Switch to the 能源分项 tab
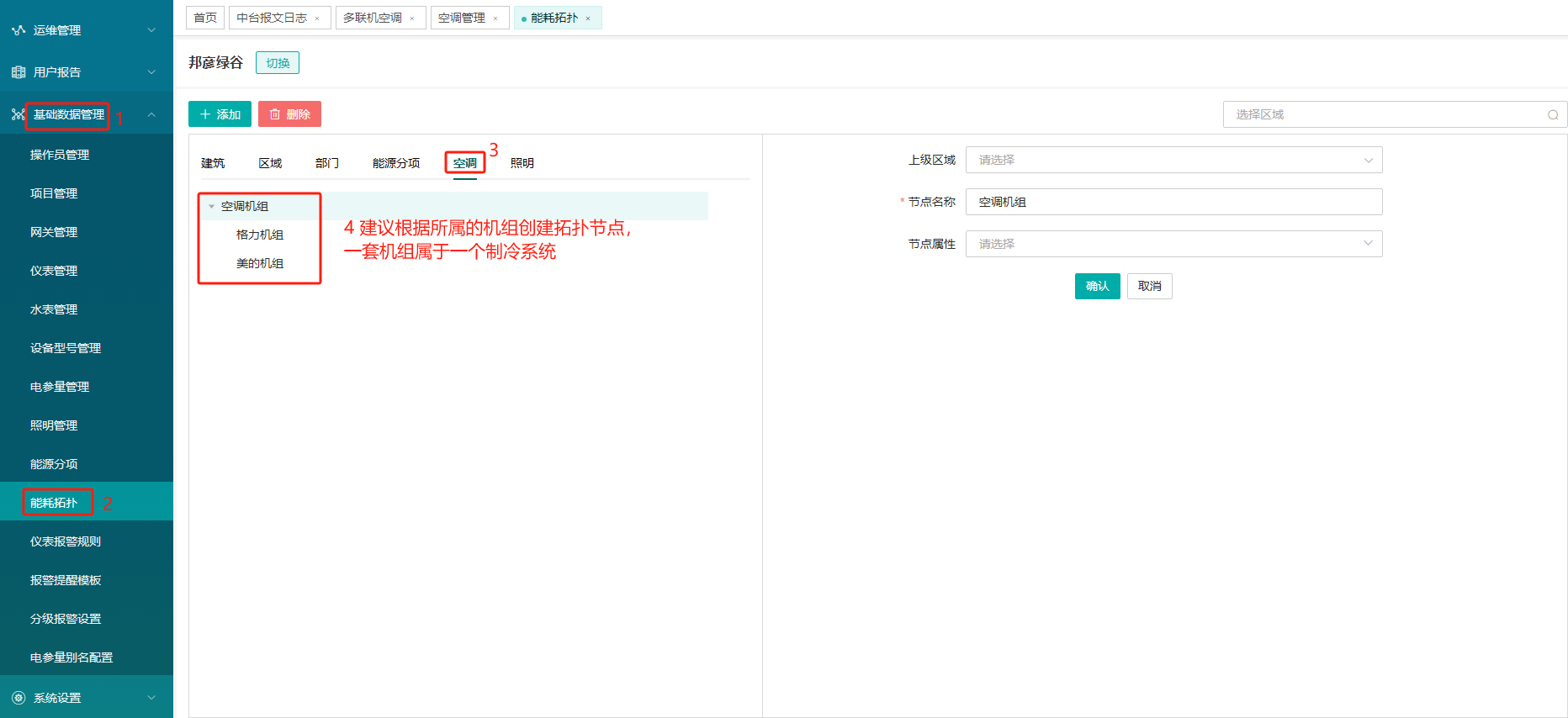Viewport: 1568px width, 718px height. pyautogui.click(x=395, y=163)
